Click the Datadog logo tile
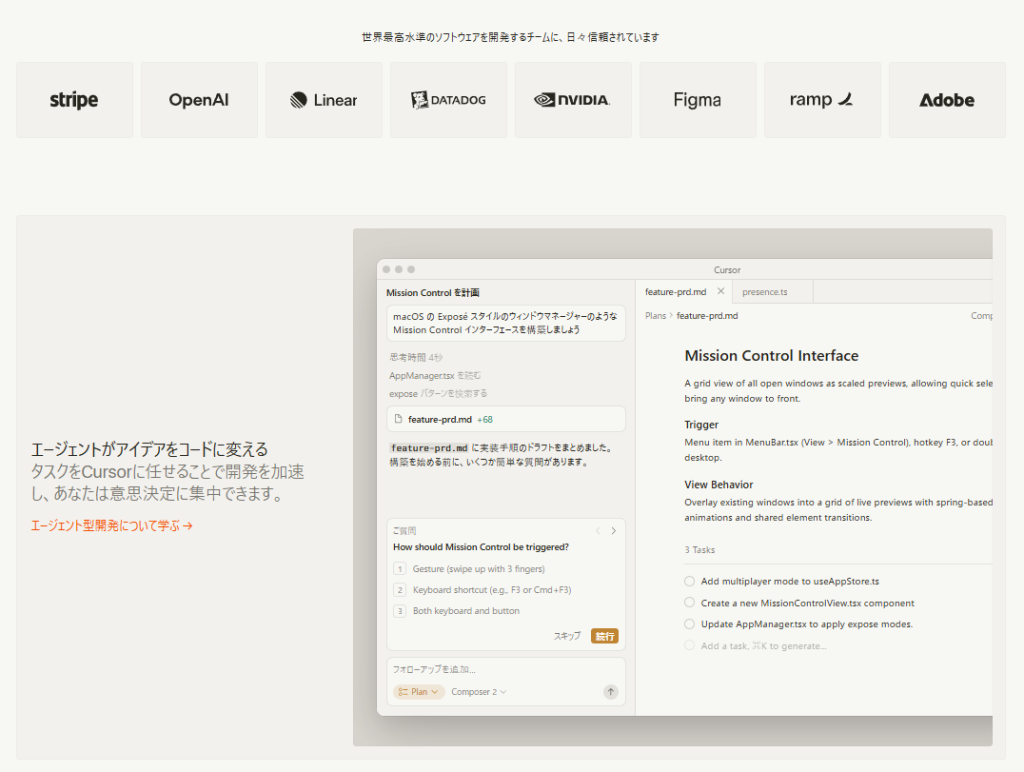The image size is (1024, 772). pos(448,100)
